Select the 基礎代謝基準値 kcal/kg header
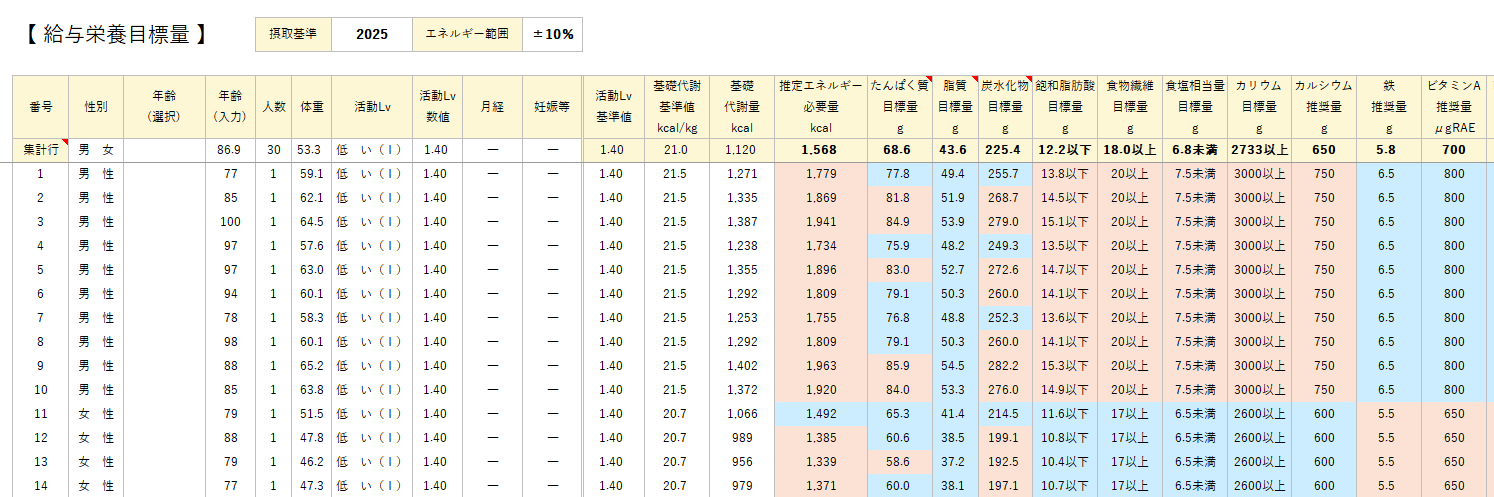Screen dimensions: 1494x497 click(x=675, y=106)
